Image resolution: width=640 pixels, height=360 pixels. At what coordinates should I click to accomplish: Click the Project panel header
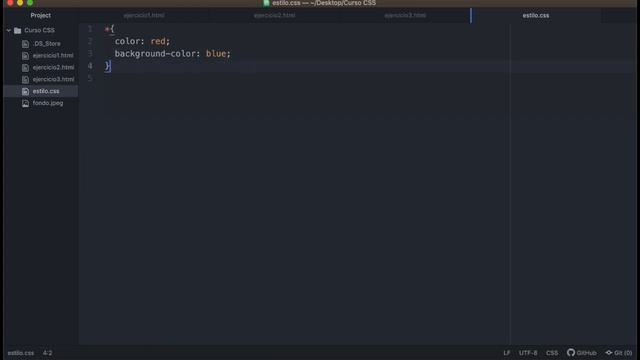point(40,16)
